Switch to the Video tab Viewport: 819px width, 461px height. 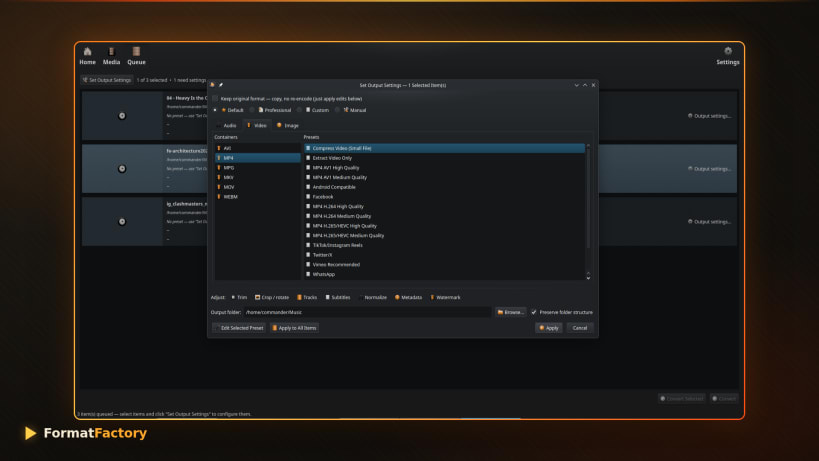coord(256,125)
